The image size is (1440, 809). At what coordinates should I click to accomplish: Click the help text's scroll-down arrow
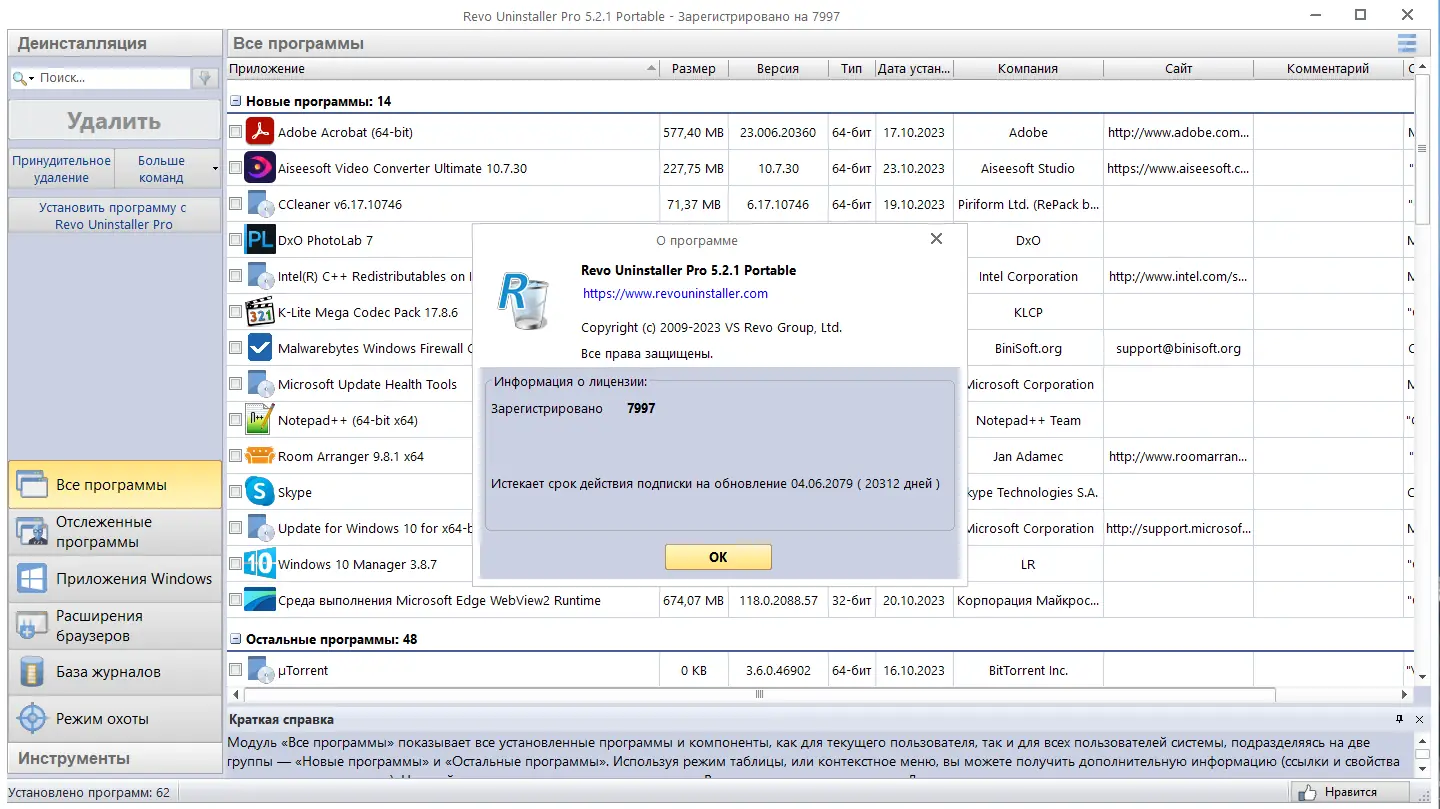coord(1424,770)
